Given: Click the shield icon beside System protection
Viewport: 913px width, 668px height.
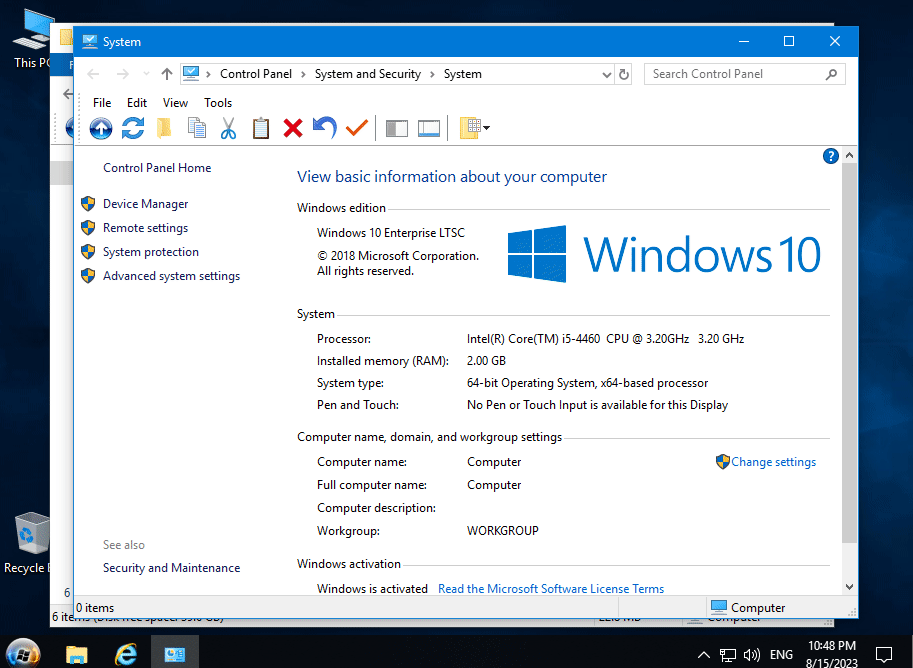Looking at the screenshot, I should [88, 252].
